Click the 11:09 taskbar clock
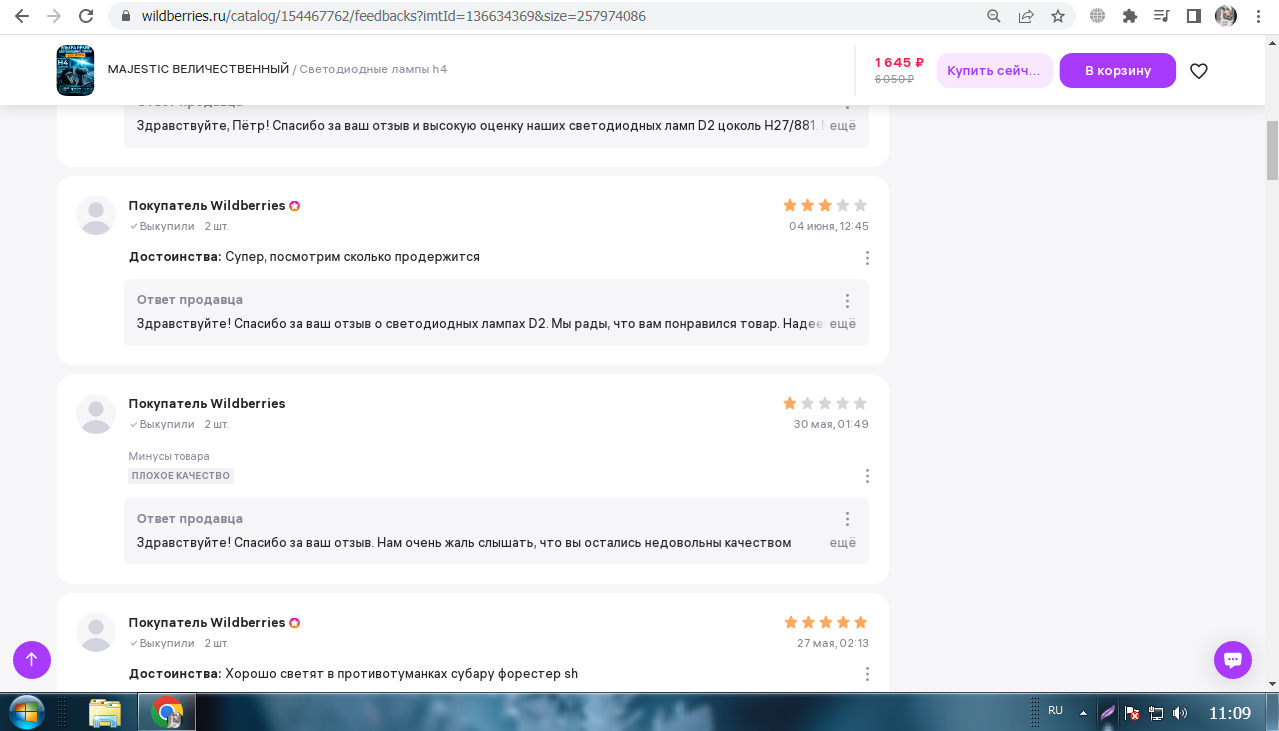The height and width of the screenshot is (731, 1279). (x=1230, y=713)
